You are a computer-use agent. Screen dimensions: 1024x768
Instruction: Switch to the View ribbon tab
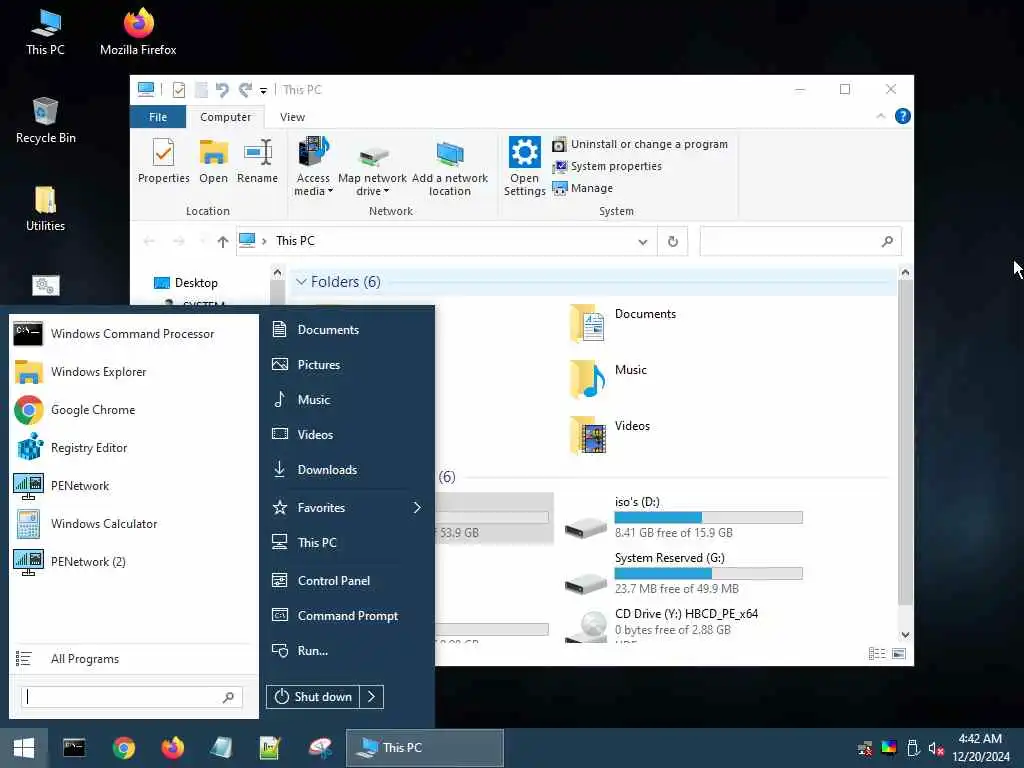(x=293, y=117)
